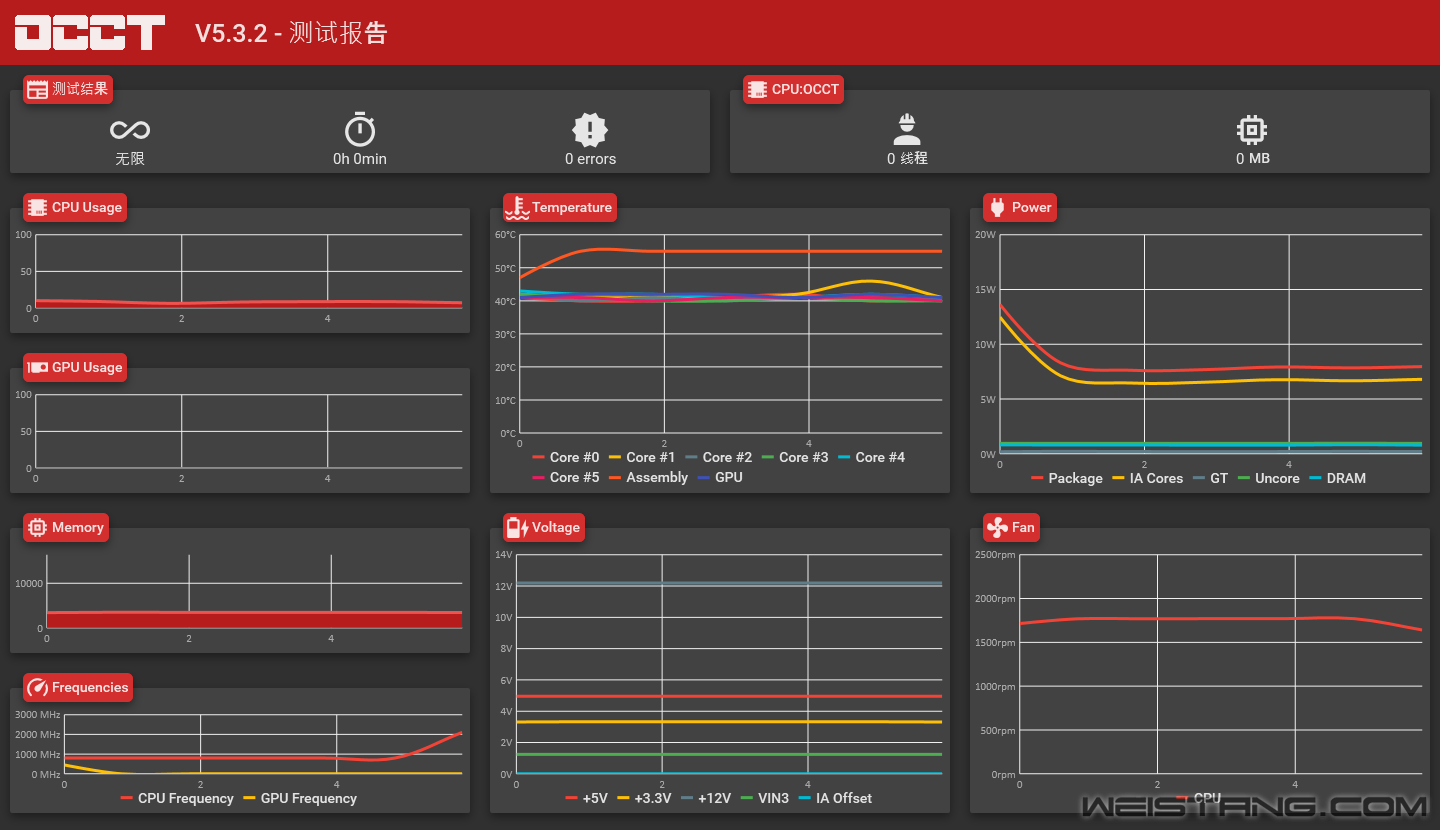Toggle DRAM power legend entry
Viewport: 1440px width, 830px height.
(1337, 478)
